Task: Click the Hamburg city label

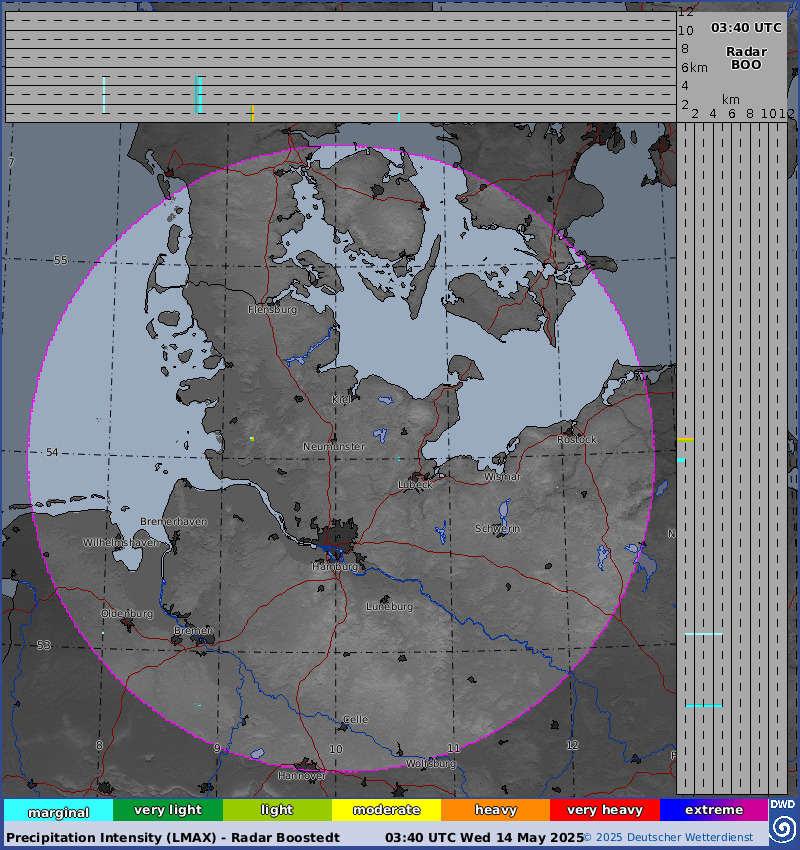Action: [x=334, y=566]
